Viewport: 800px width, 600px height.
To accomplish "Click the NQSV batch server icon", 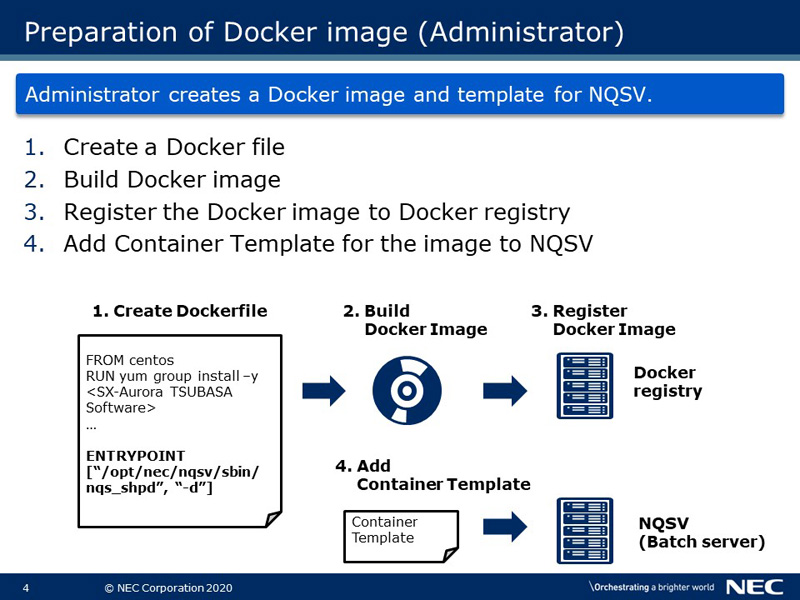I will (585, 531).
